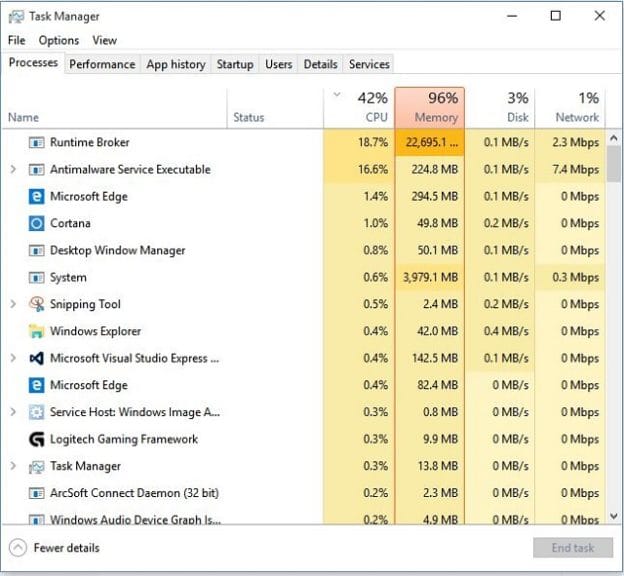This screenshot has width=624, height=576.
Task: Expand the Microsoft Visual Studio Express group
Action: coord(13,358)
